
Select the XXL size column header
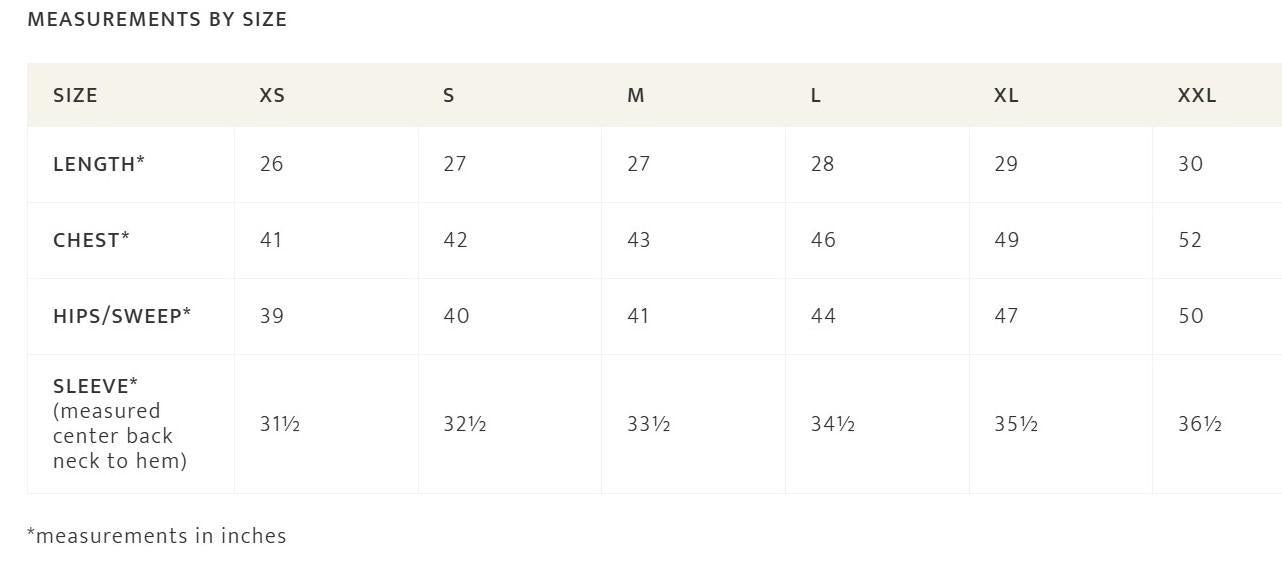1197,96
